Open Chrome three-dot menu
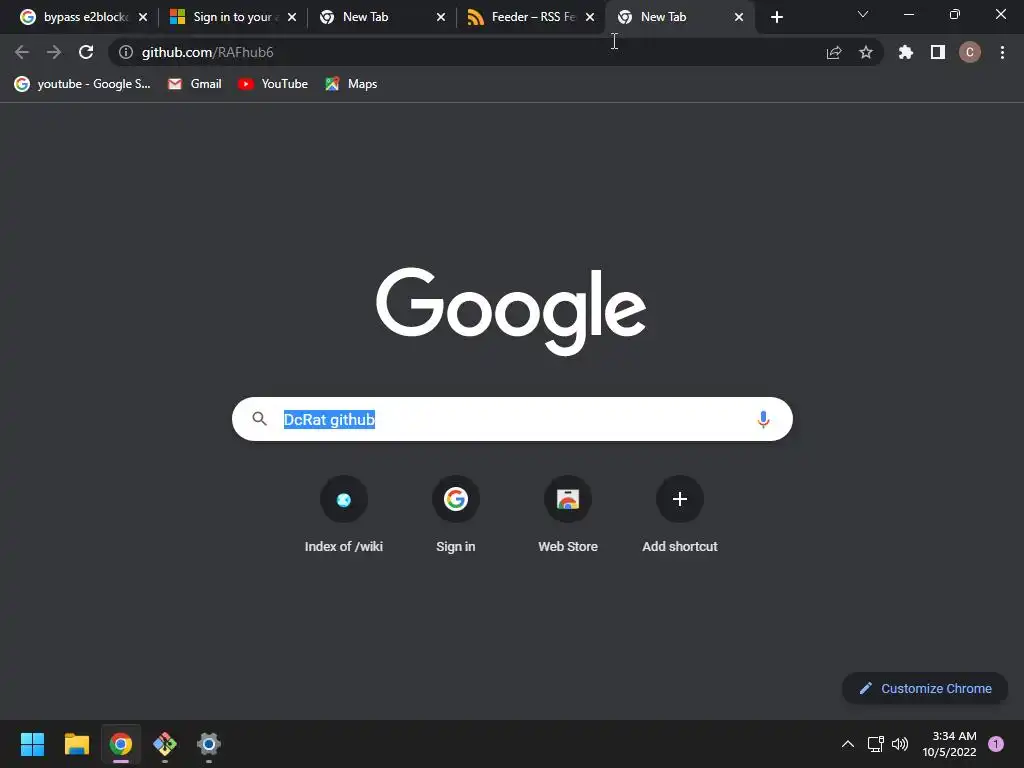Viewport: 1024px width, 768px height. [1002, 52]
